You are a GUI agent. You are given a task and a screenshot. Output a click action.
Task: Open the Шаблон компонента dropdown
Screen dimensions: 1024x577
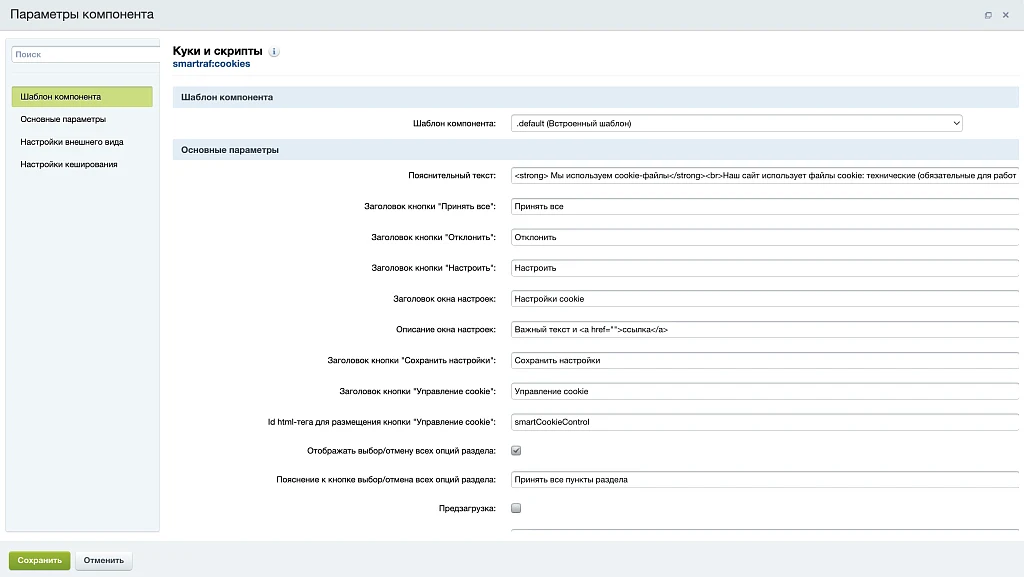(x=737, y=123)
